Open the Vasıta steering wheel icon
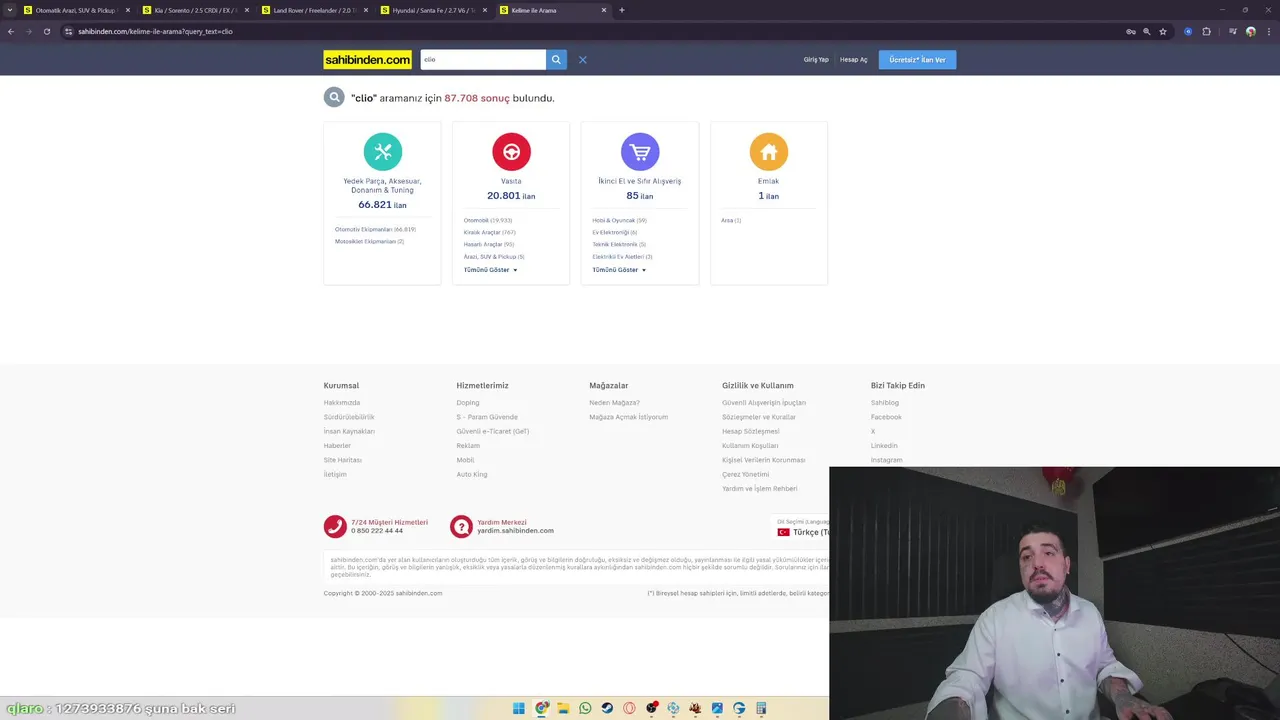 511,152
